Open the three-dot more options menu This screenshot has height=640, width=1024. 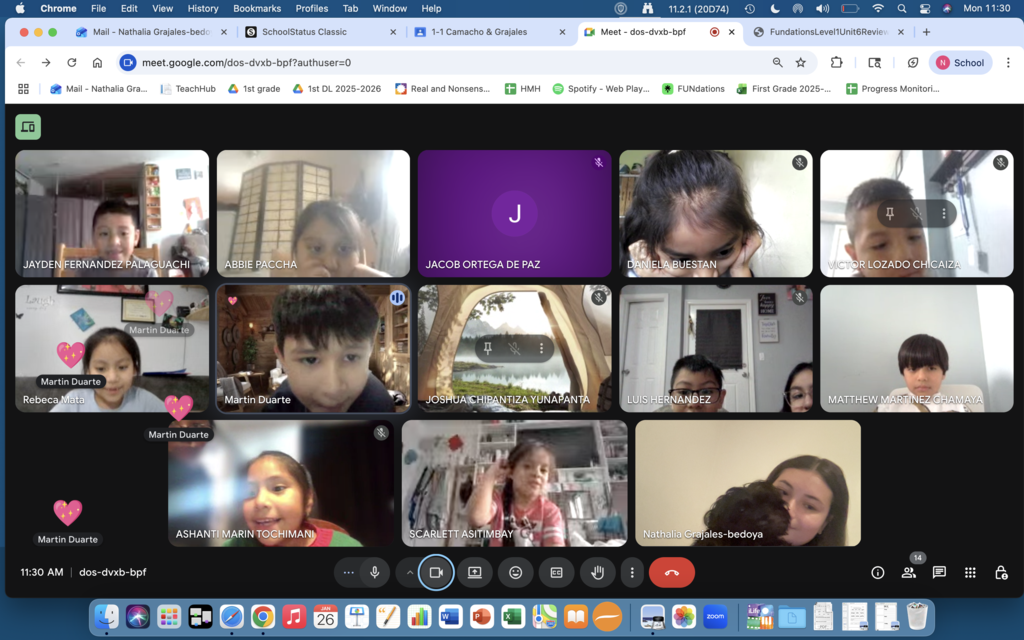(631, 573)
